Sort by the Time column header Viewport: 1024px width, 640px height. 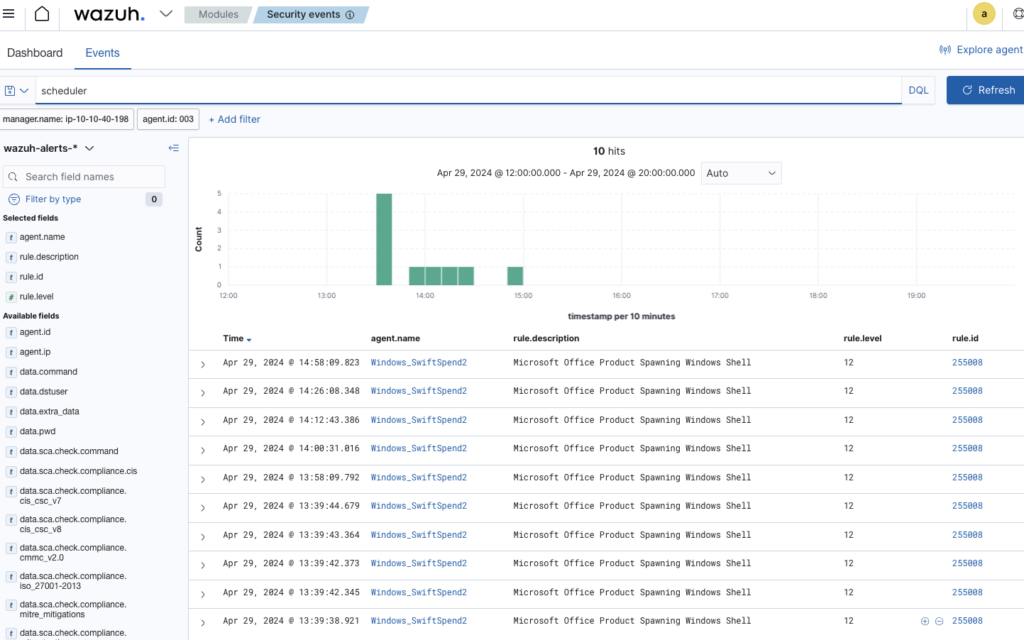click(236, 338)
